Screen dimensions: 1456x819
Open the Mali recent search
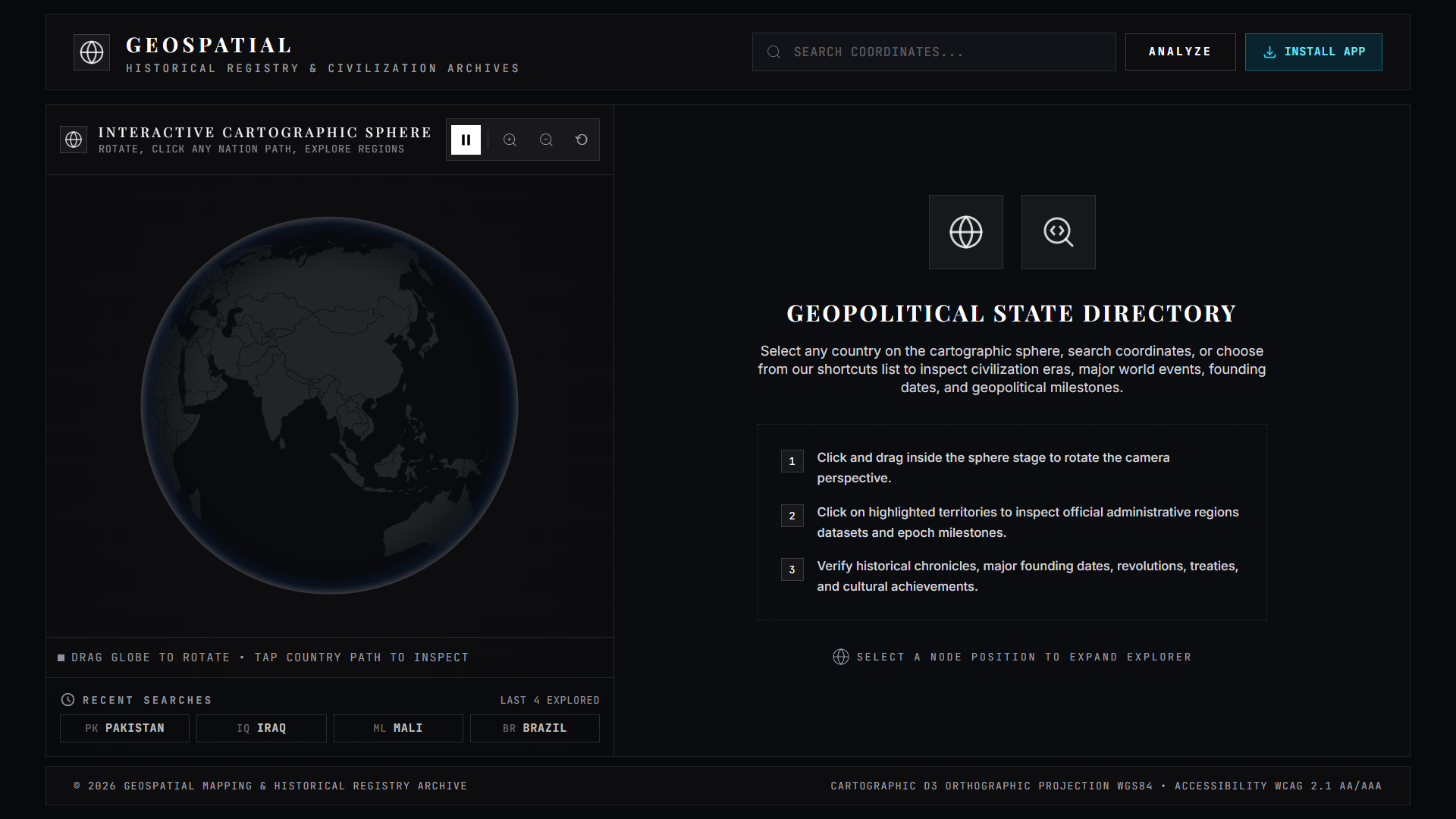[x=398, y=728]
